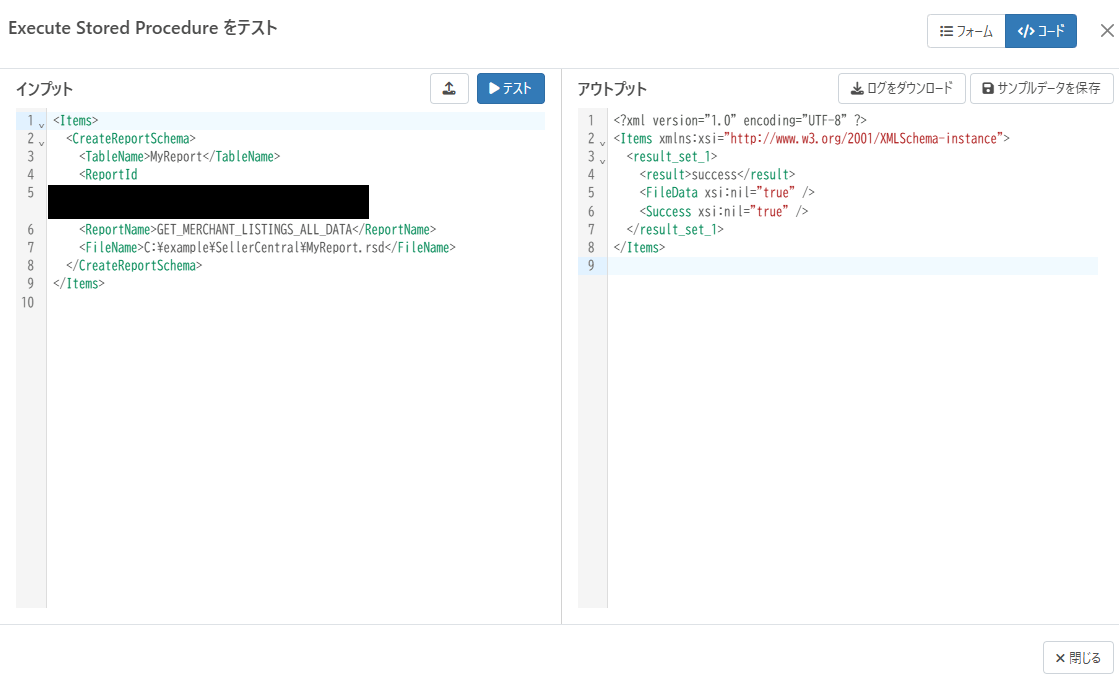Click the Success xsi:nil line
This screenshot has width=1119, height=678.
tap(724, 211)
